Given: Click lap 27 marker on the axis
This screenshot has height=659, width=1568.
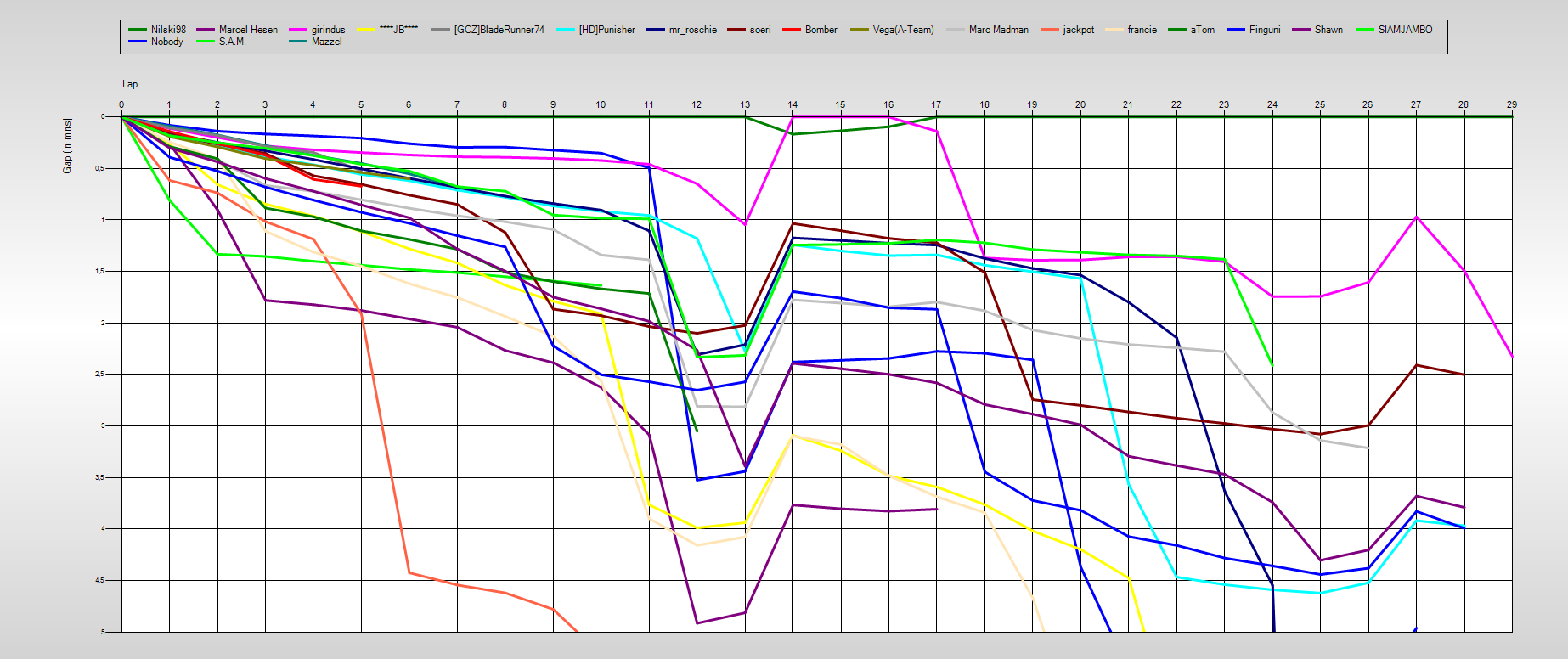Looking at the screenshot, I should pyautogui.click(x=1416, y=104).
